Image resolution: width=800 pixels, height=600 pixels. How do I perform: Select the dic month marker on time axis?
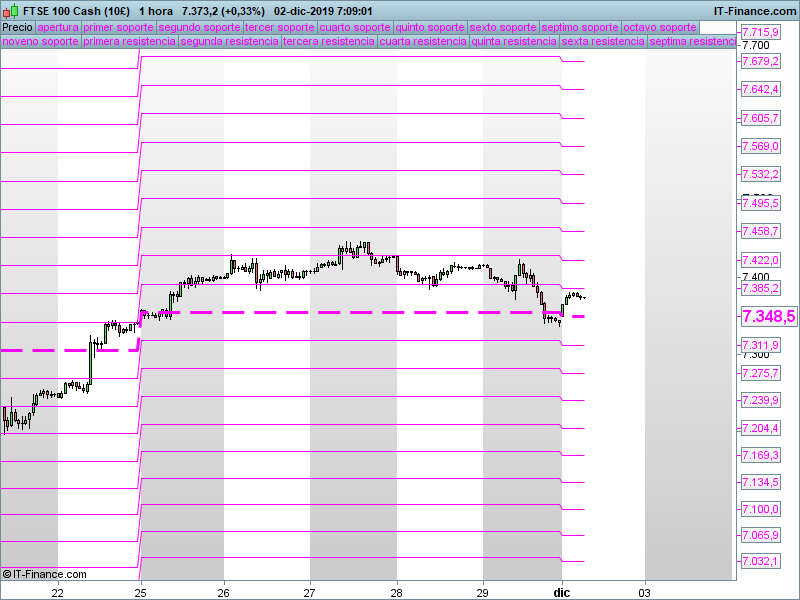tap(562, 593)
